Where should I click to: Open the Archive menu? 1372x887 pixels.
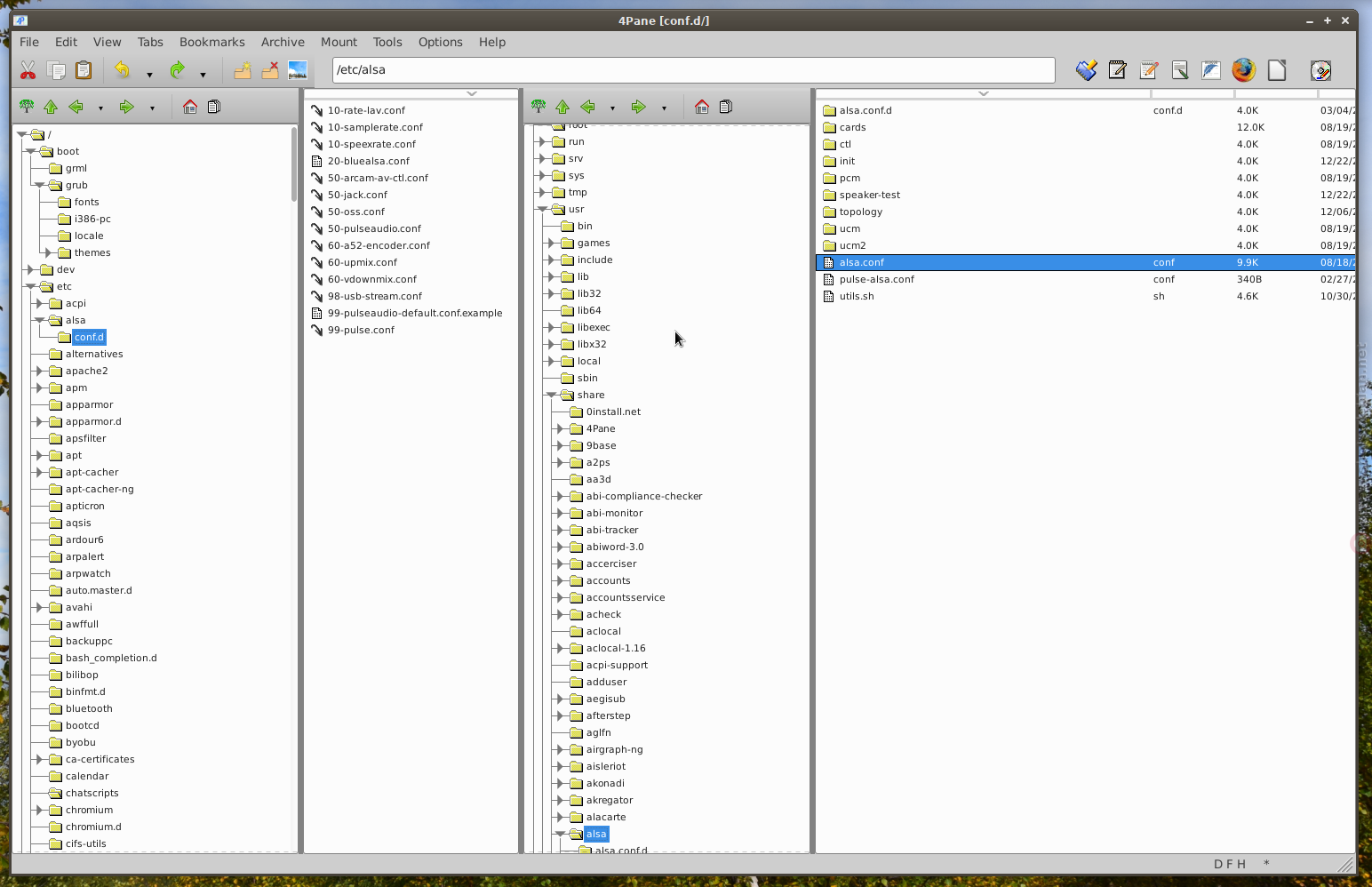(x=283, y=42)
